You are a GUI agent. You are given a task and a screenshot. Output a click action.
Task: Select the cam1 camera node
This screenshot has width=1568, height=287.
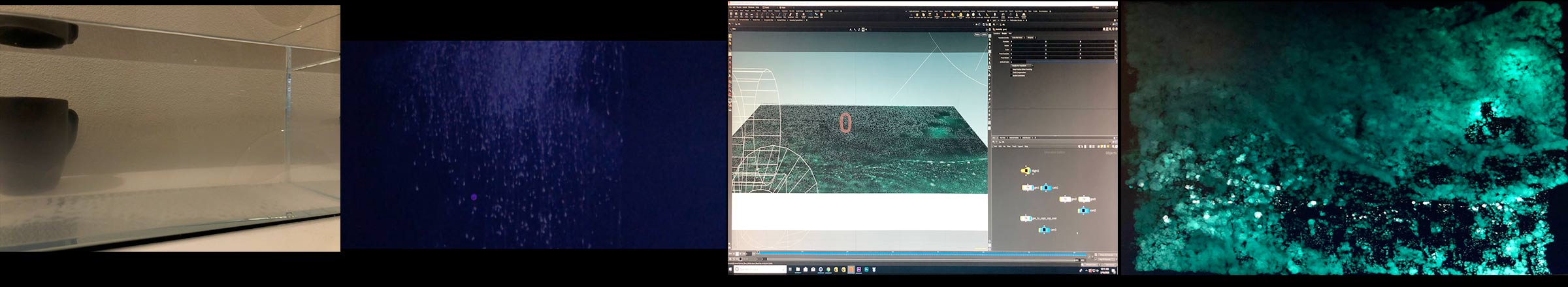point(1046,188)
